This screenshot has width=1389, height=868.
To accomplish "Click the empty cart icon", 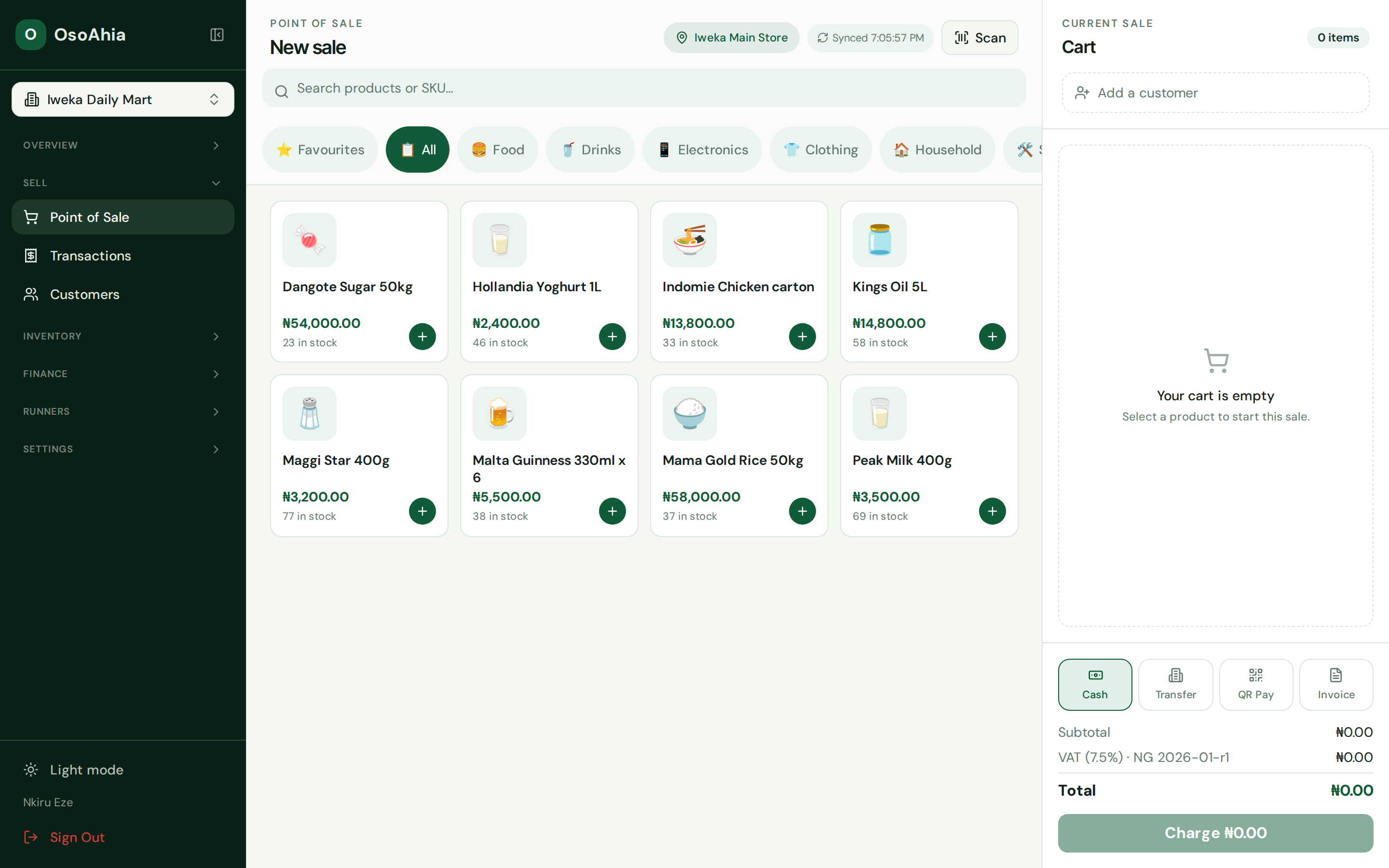I will (x=1216, y=361).
